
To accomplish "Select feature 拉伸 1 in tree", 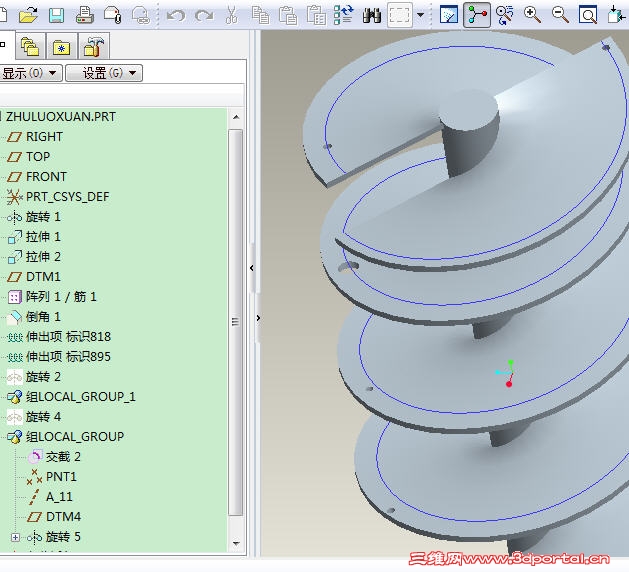I will pyautogui.click(x=43, y=237).
